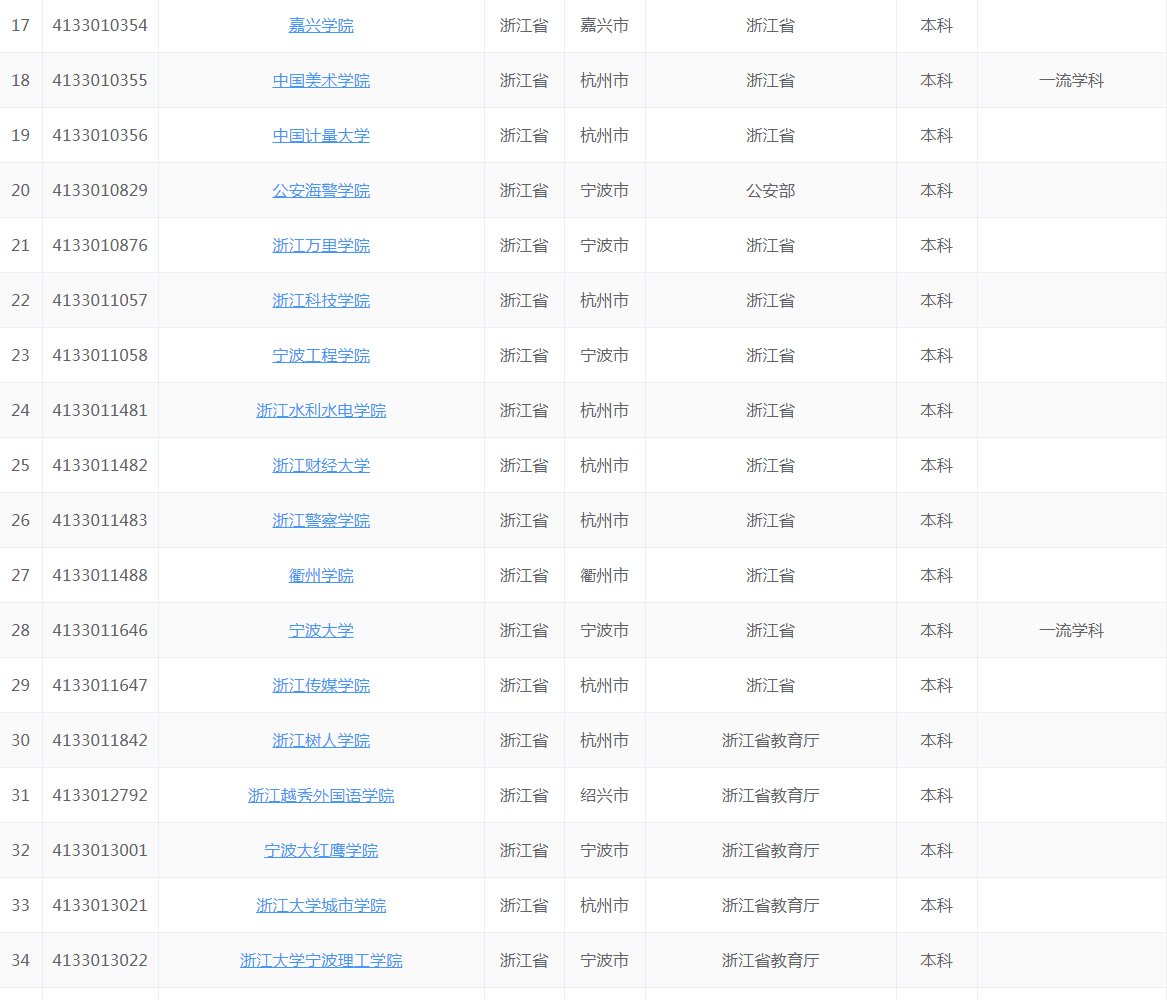
Task: Open the 浙江警察学院 link
Action: pos(321,521)
